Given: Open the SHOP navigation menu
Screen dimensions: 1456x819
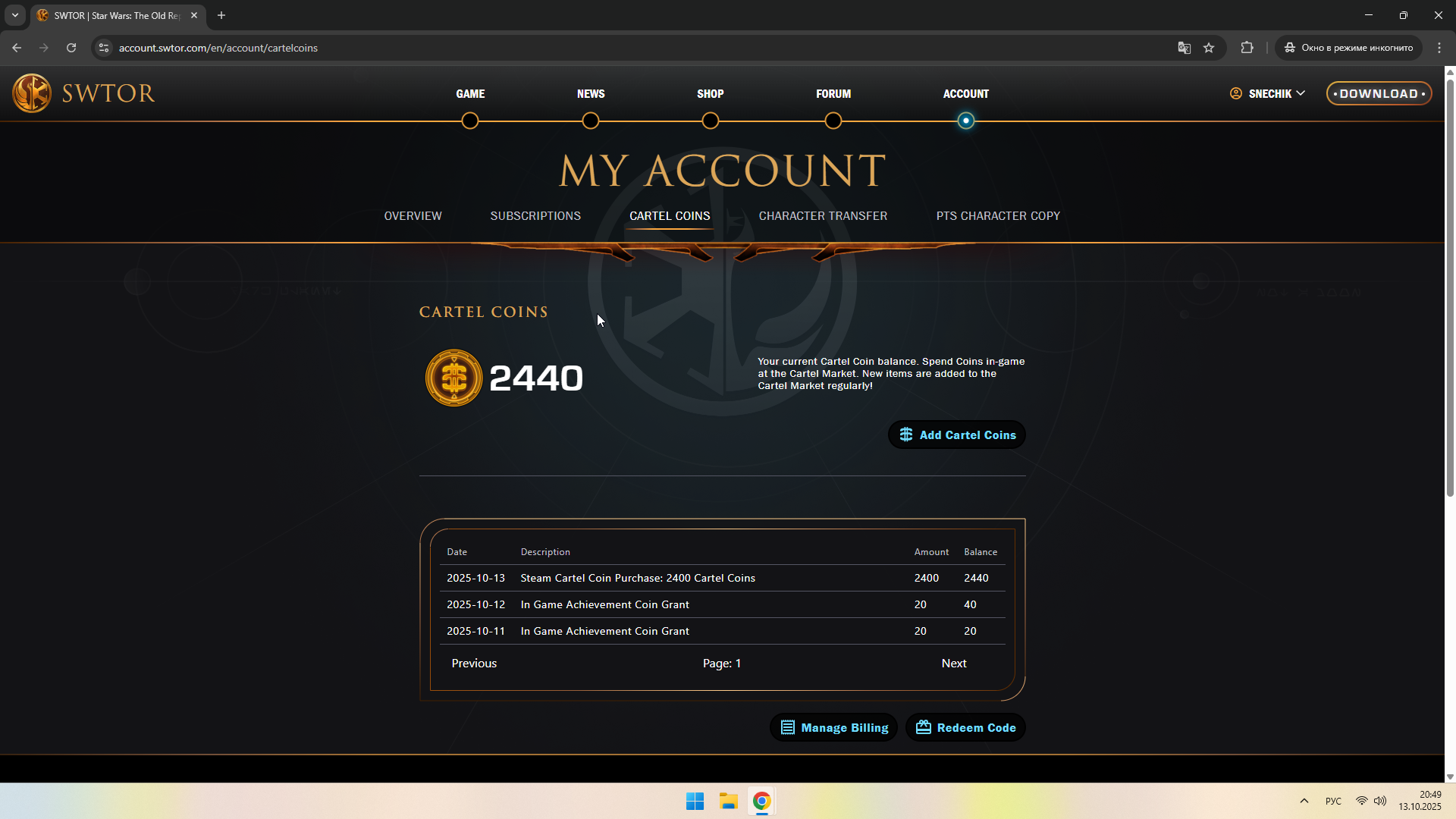Looking at the screenshot, I should (710, 94).
